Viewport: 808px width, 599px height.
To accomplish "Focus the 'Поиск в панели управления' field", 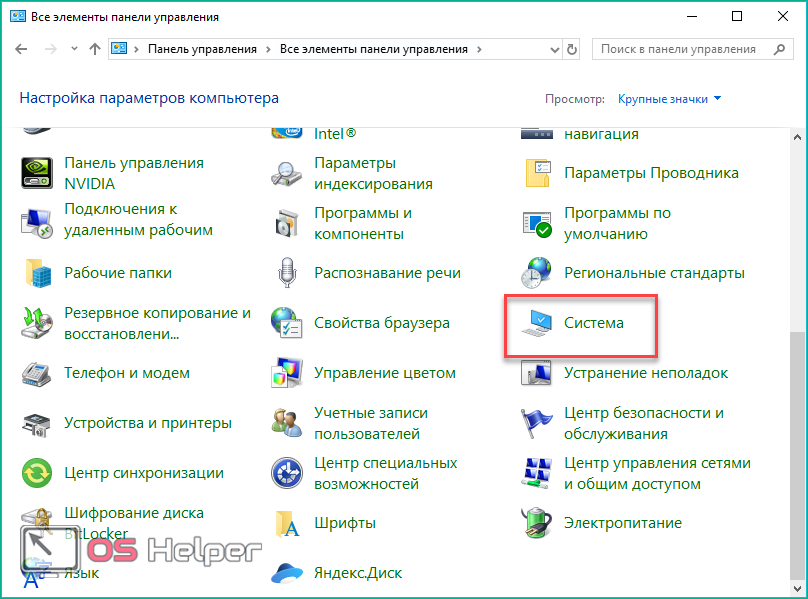I will coord(693,49).
